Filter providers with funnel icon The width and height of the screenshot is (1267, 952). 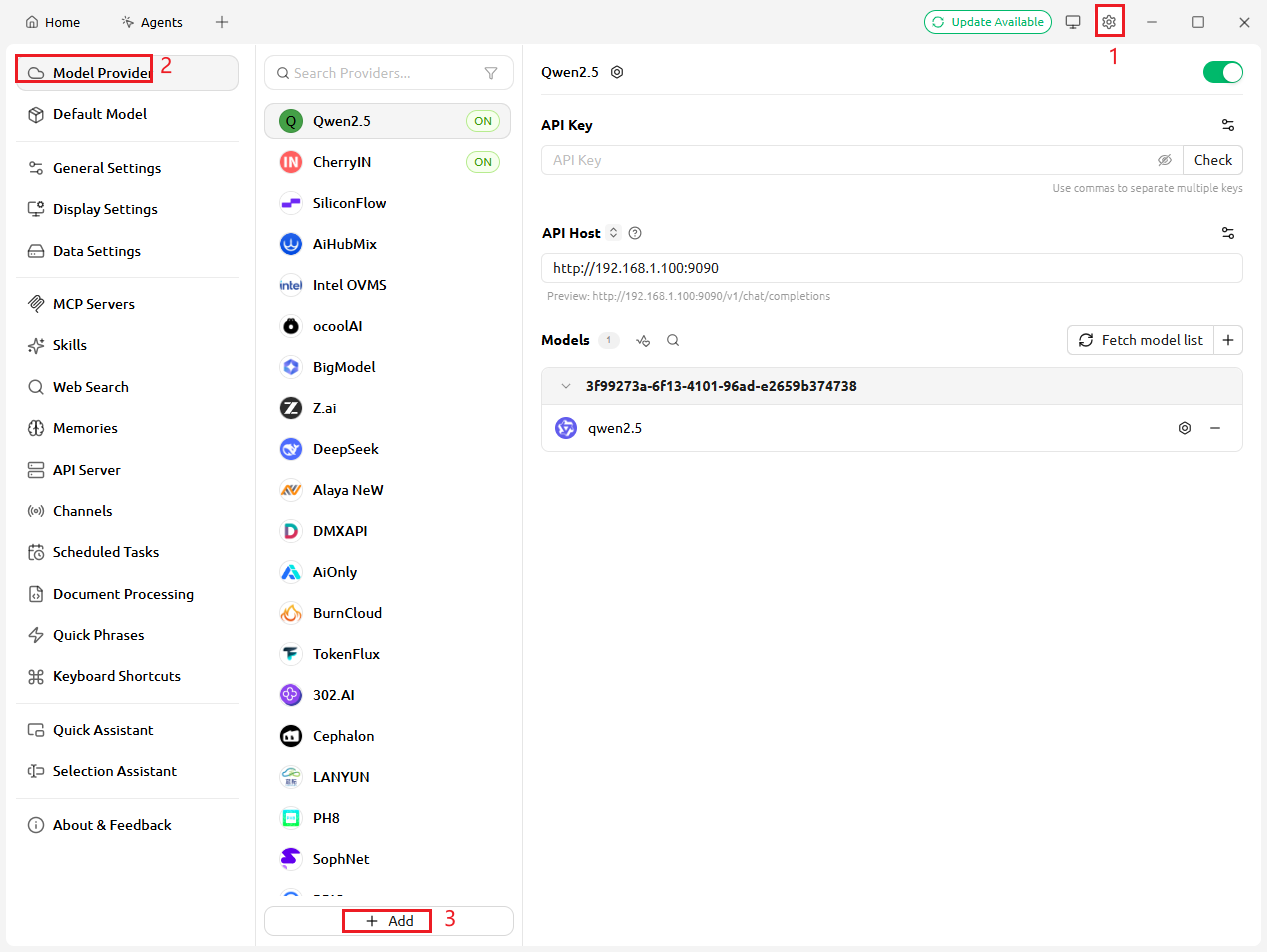coord(491,73)
